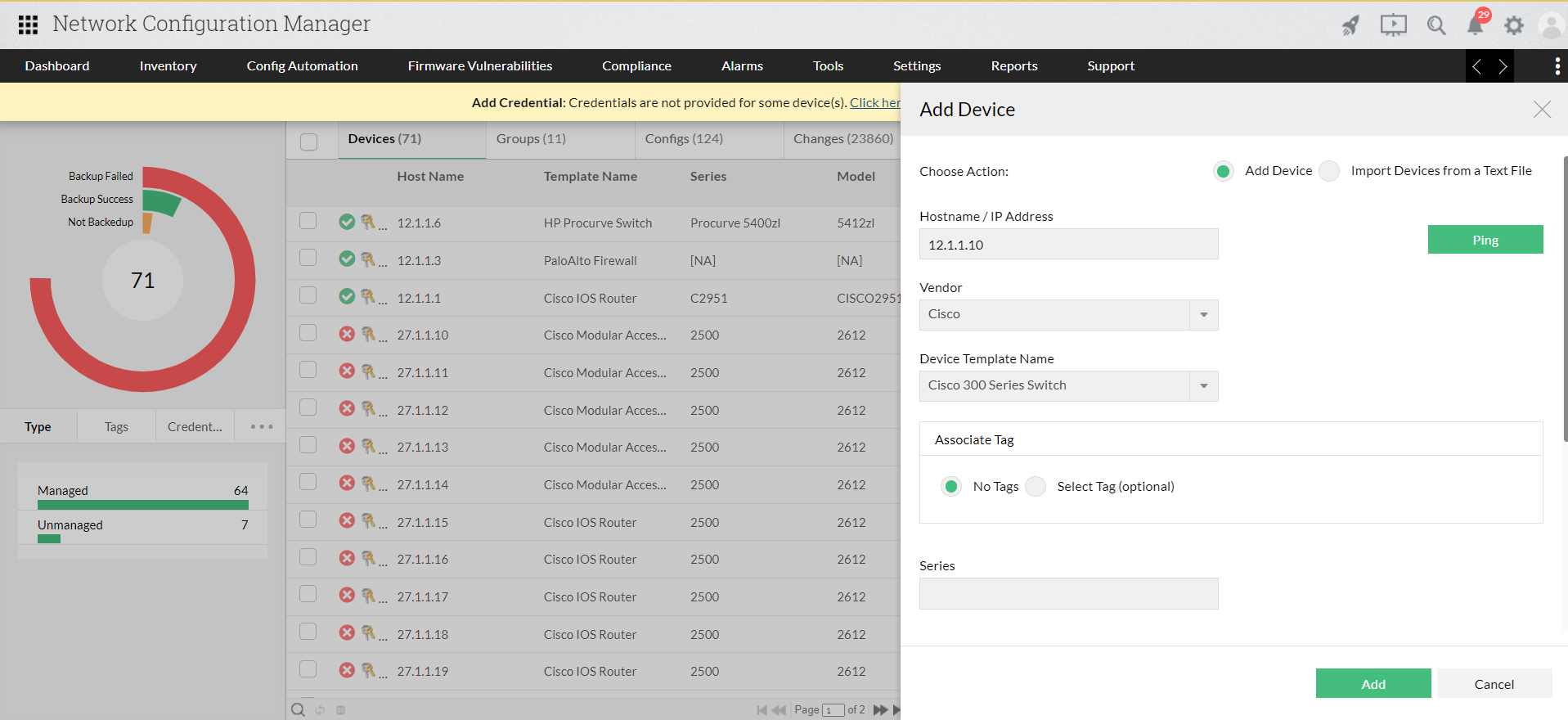
Task: Go to the next page of devices
Action: pyautogui.click(x=880, y=710)
